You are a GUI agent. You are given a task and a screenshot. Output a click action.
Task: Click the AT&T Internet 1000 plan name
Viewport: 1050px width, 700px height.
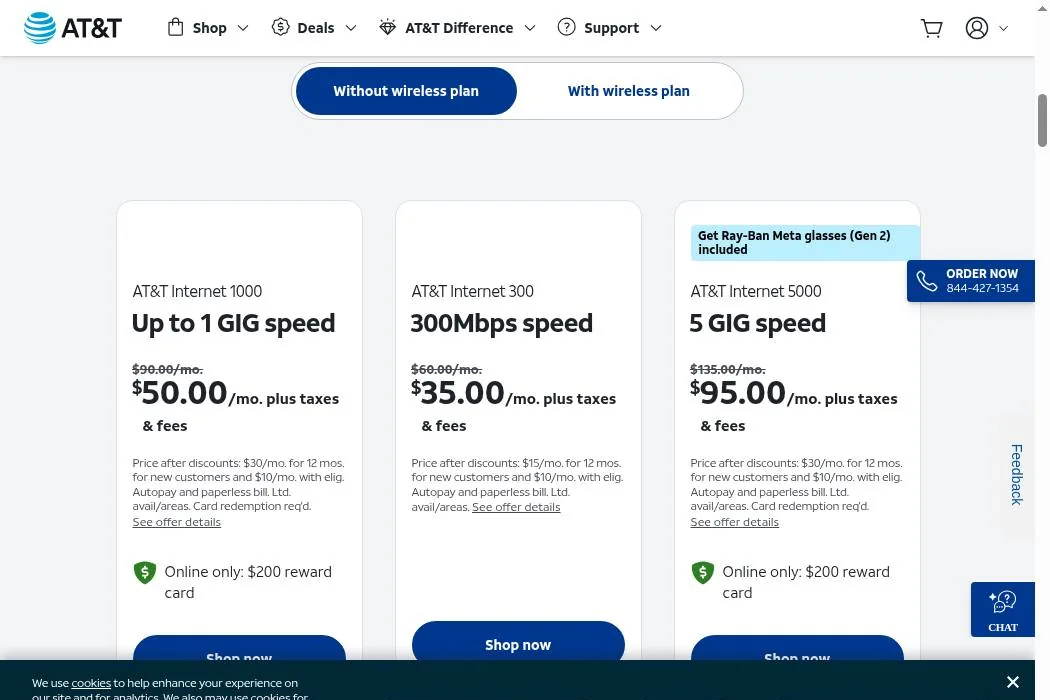(197, 291)
